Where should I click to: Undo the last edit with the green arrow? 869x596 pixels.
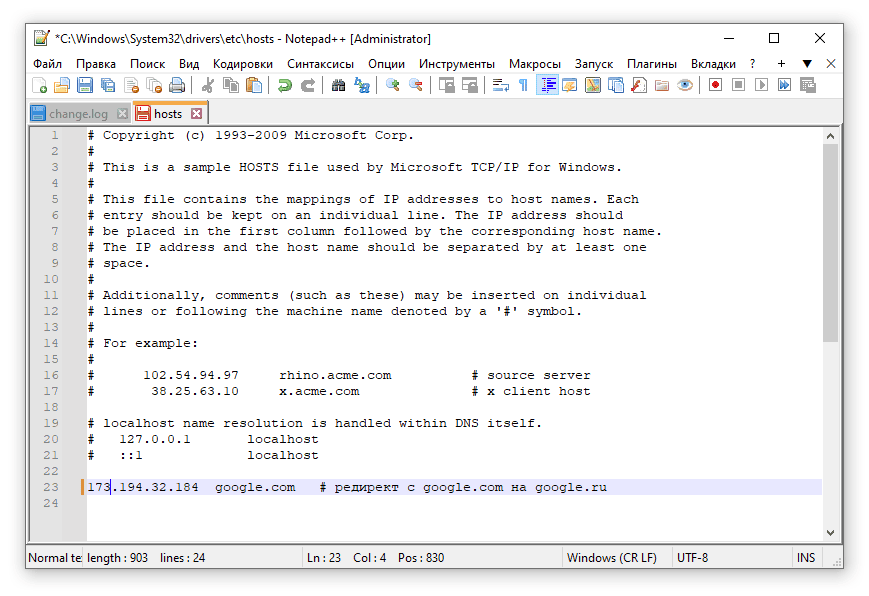(285, 85)
